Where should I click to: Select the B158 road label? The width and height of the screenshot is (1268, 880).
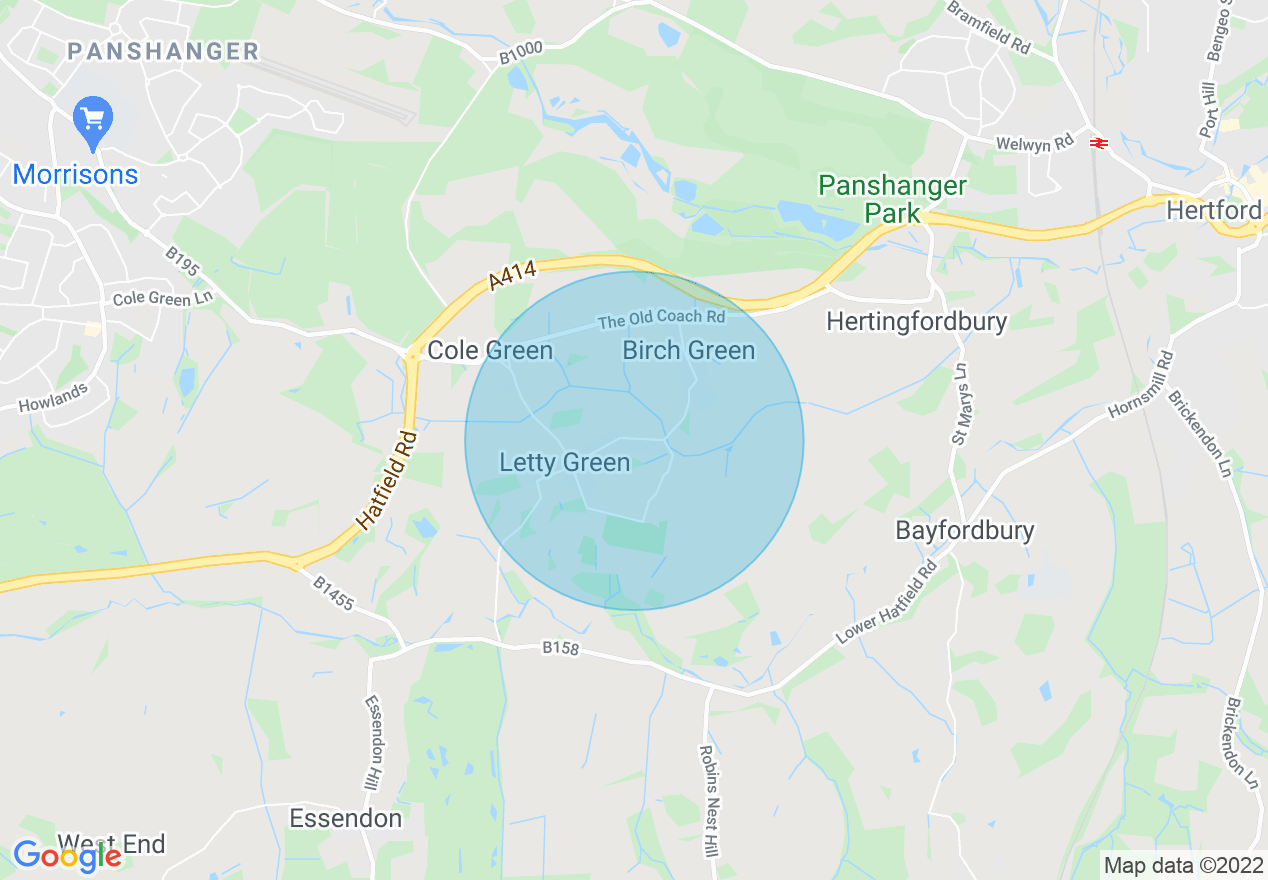(562, 649)
